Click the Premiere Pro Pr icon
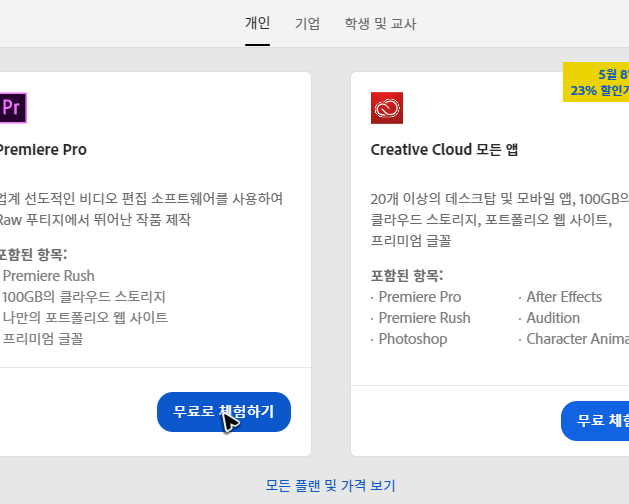Viewport: 629px width, 504px height. click(13, 108)
